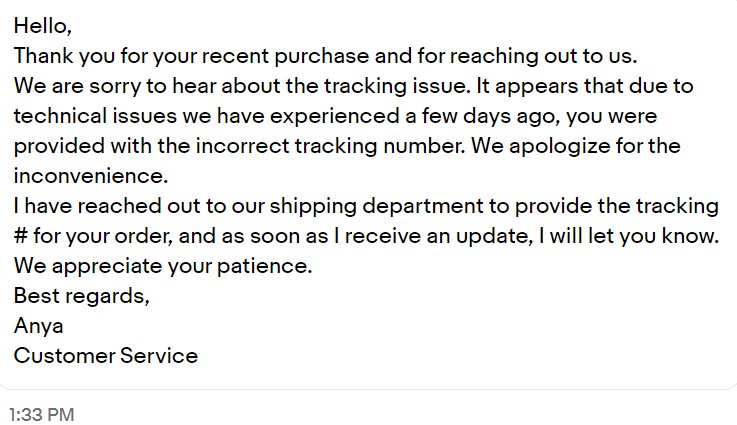Click the "#" symbol before "for your order"
This screenshot has height=425, width=737.
(x=21, y=236)
